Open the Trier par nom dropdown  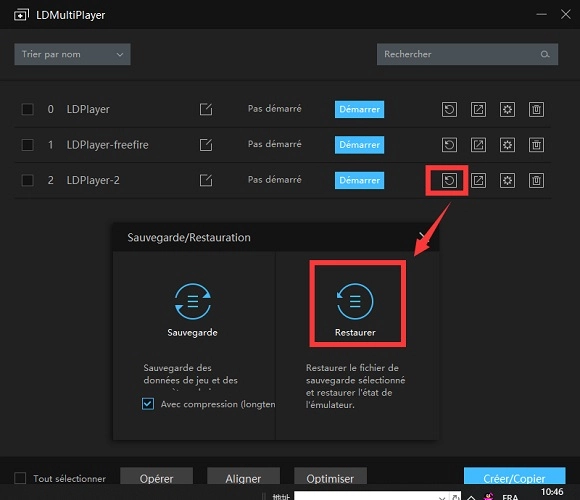[72, 54]
